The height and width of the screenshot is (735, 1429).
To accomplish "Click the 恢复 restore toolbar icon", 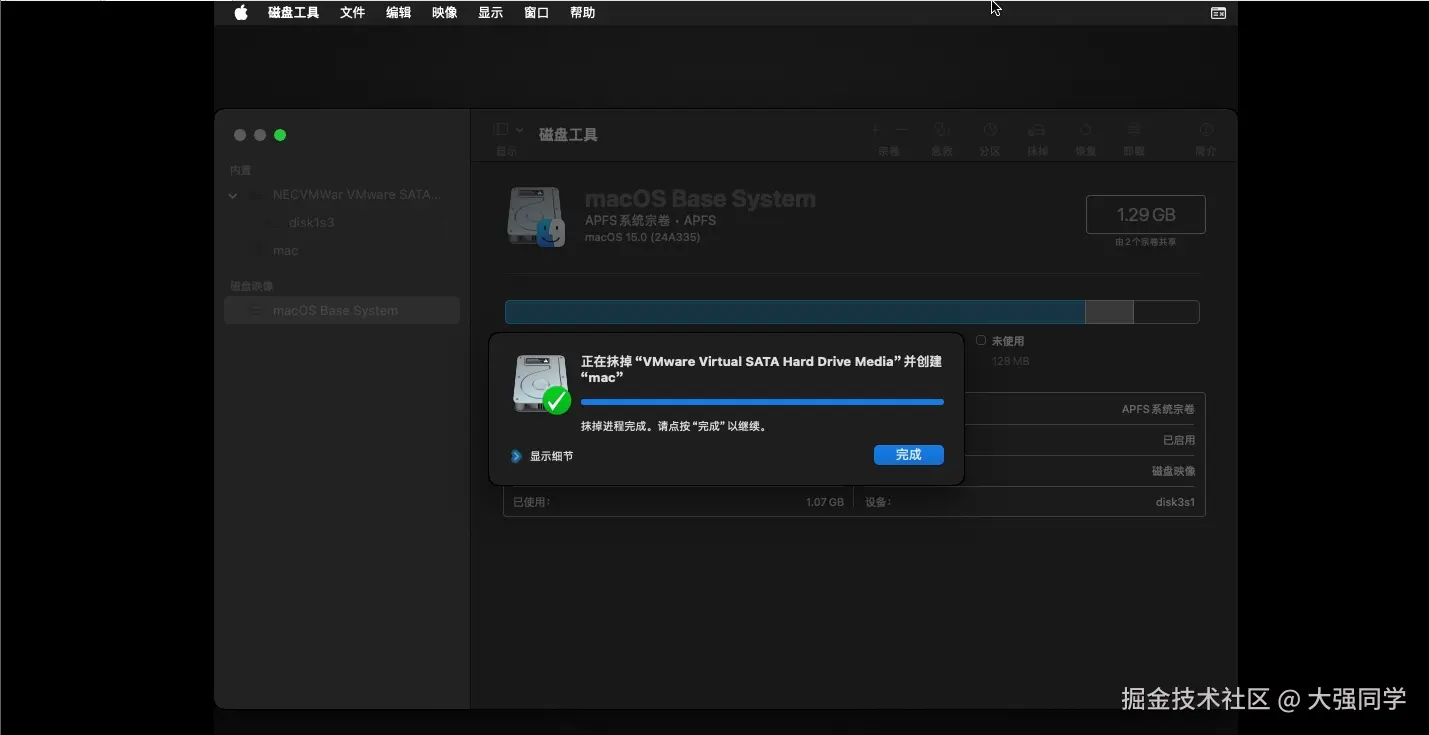I will coord(1085,130).
